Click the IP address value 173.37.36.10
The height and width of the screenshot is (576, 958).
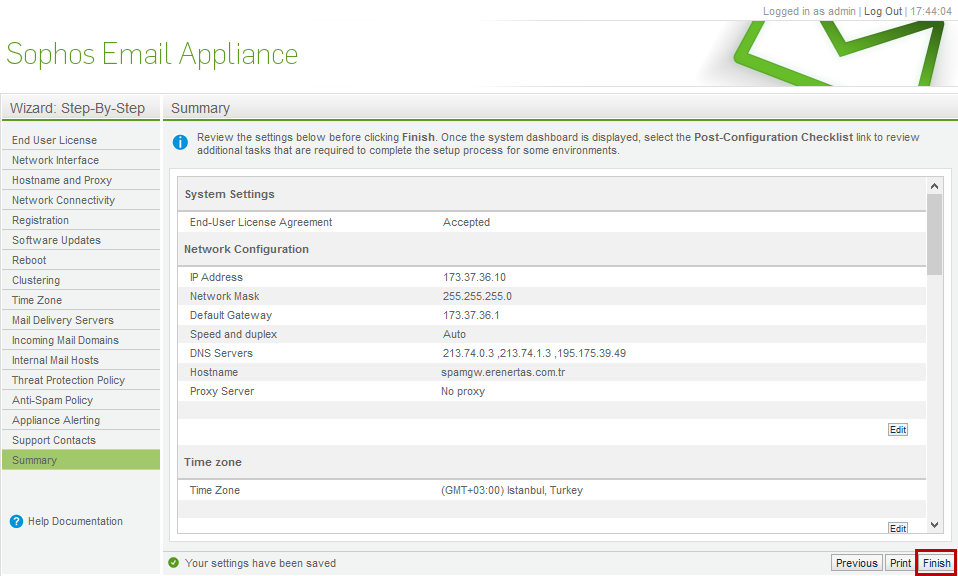pos(474,277)
